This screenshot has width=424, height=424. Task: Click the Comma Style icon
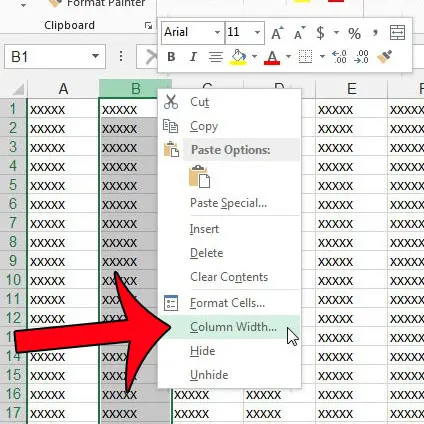375,33
